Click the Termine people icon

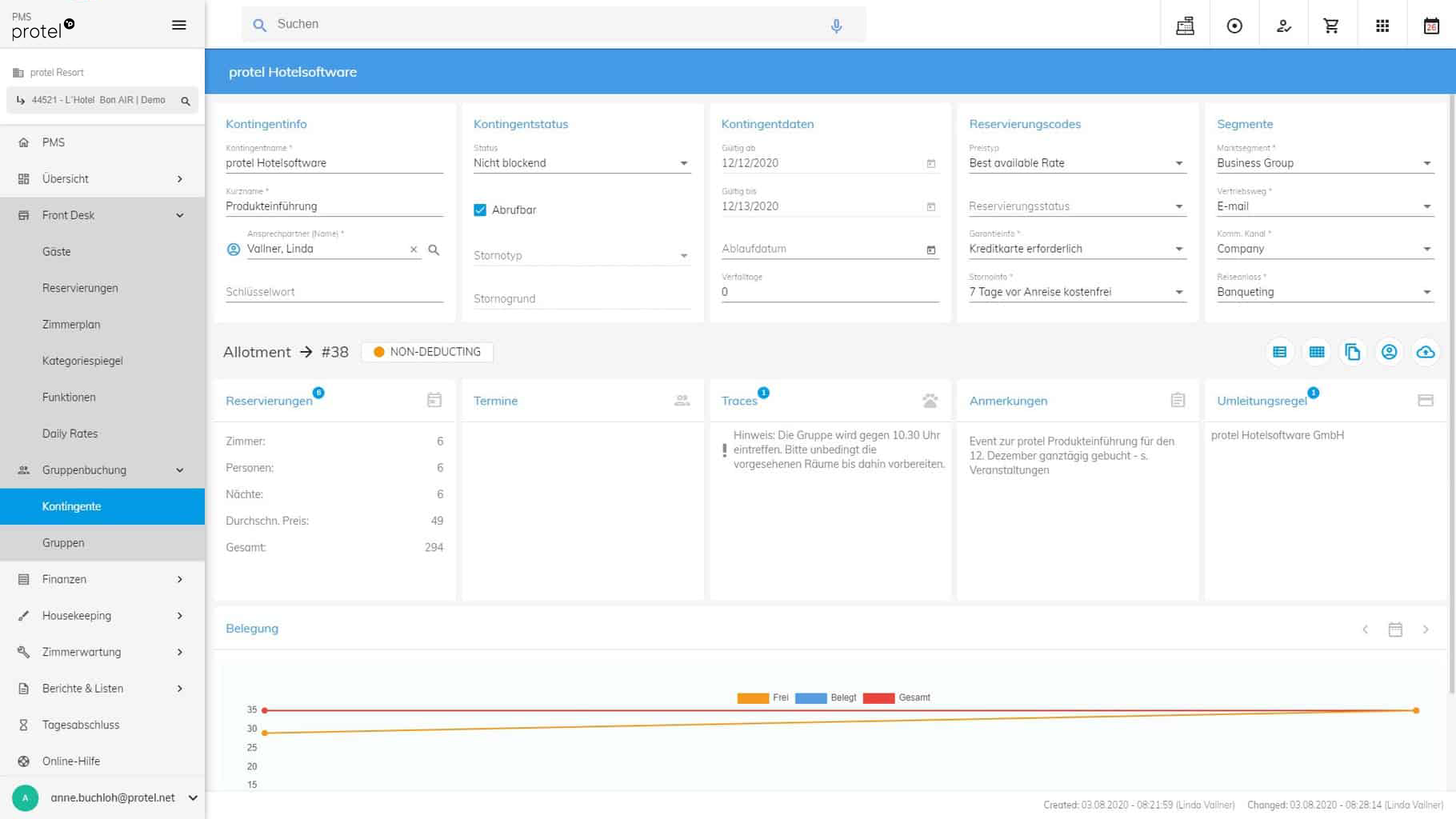(x=682, y=400)
